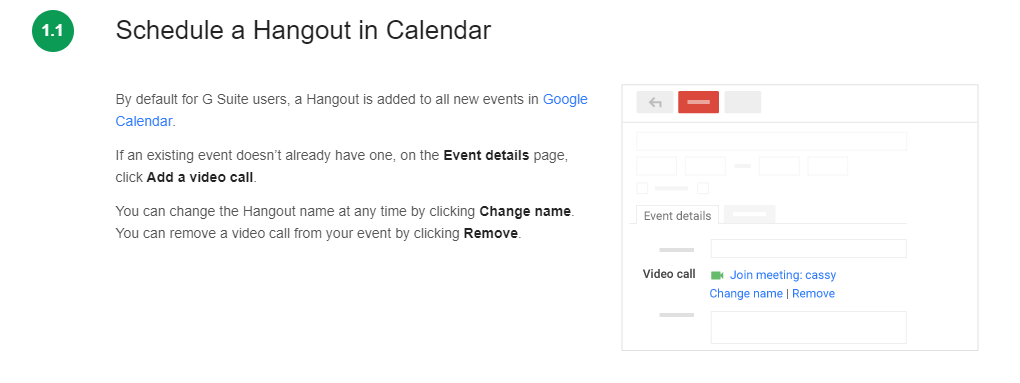This screenshot has height=383, width=1020.
Task: Open the Google Calendar link
Action: [351, 110]
